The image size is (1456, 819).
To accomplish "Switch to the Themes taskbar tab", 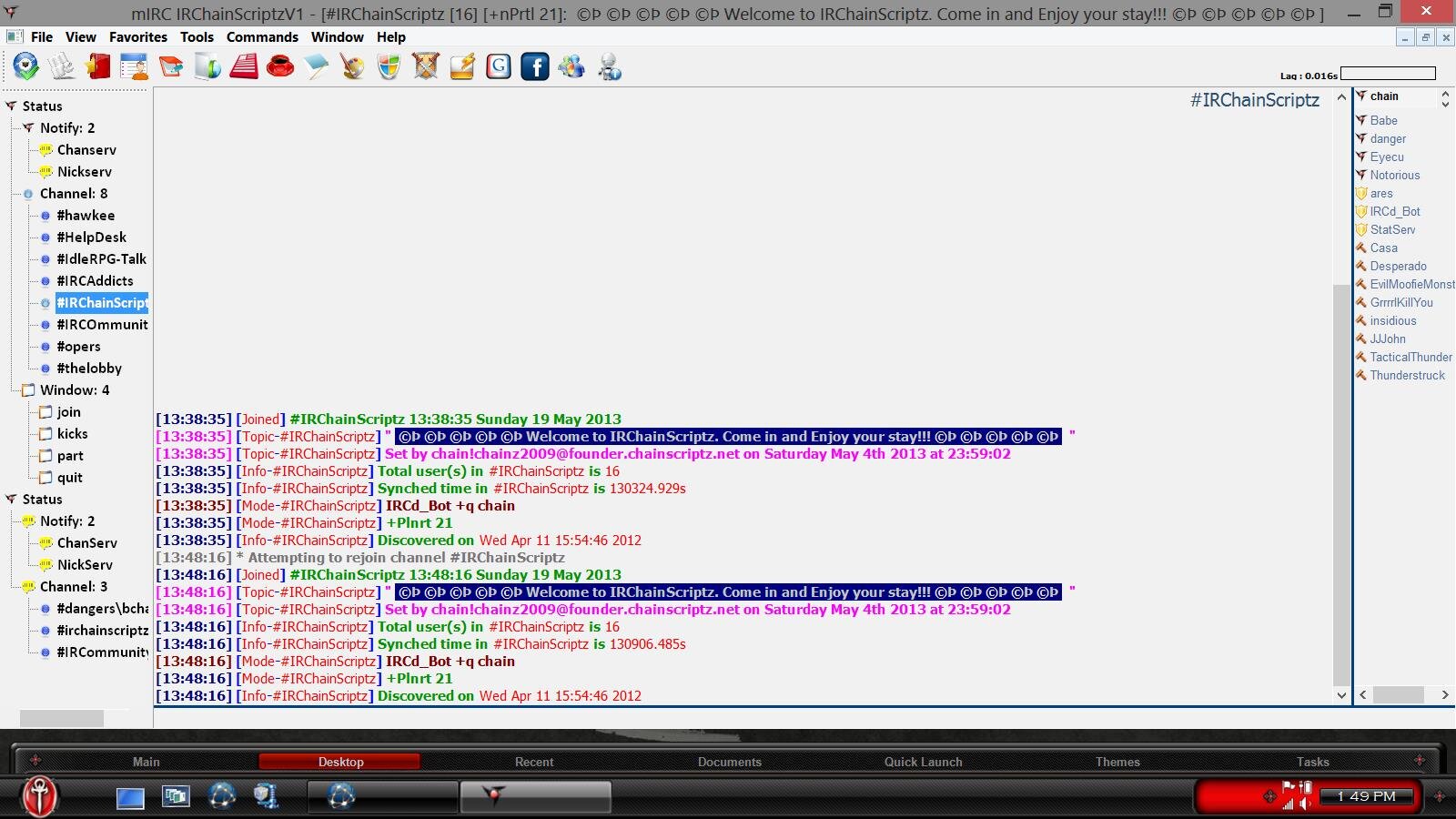I will (x=1117, y=762).
